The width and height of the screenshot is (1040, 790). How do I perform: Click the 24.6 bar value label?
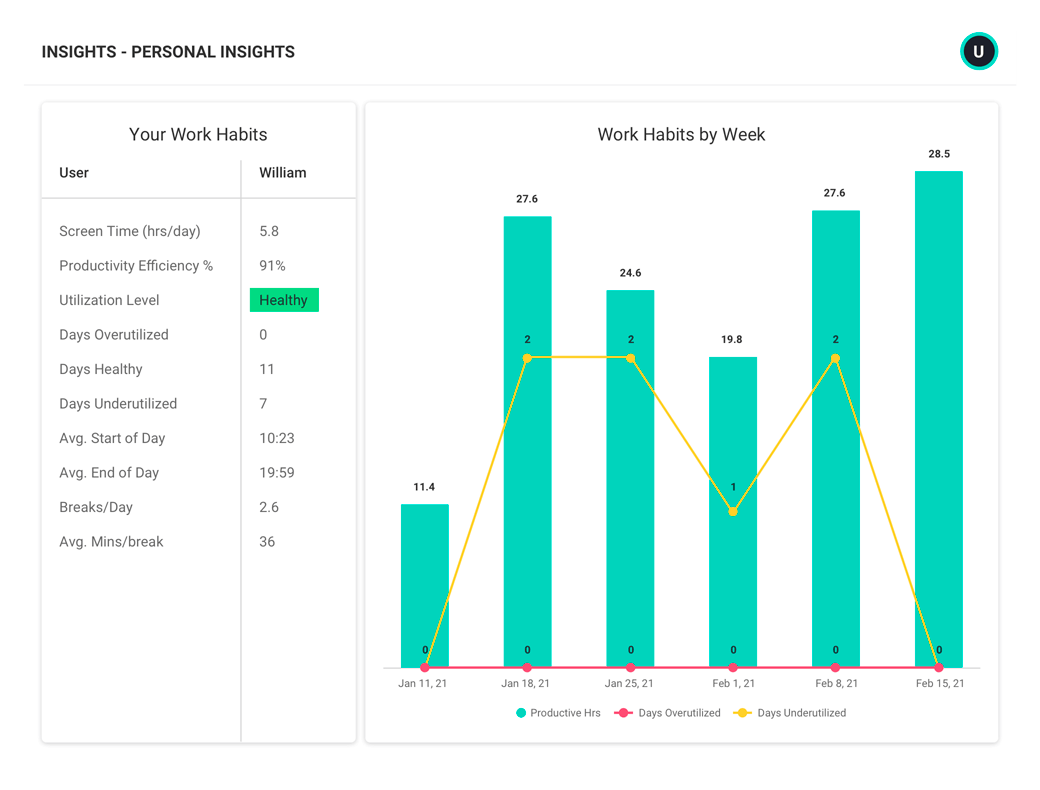pyautogui.click(x=630, y=273)
